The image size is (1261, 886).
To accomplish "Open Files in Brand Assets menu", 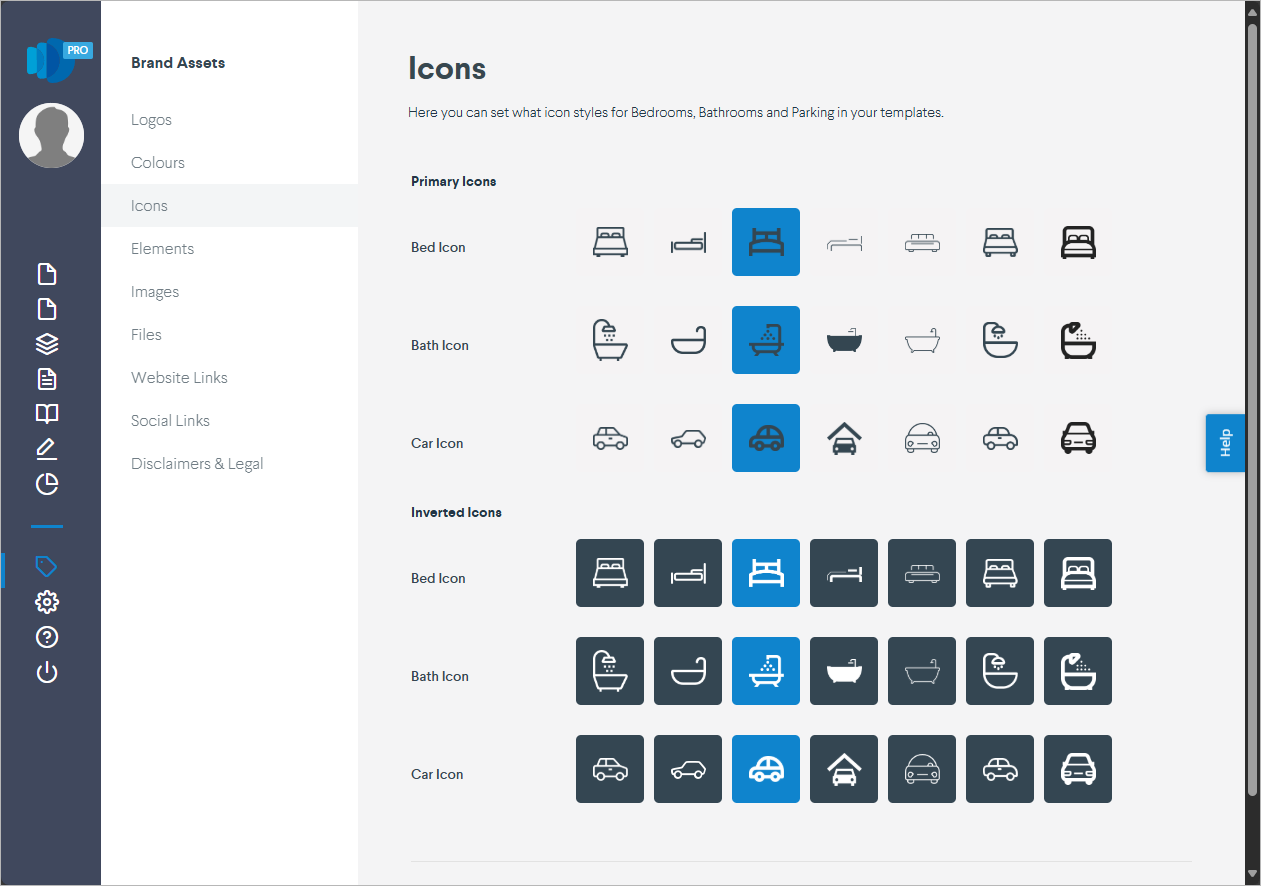I will tap(146, 335).
